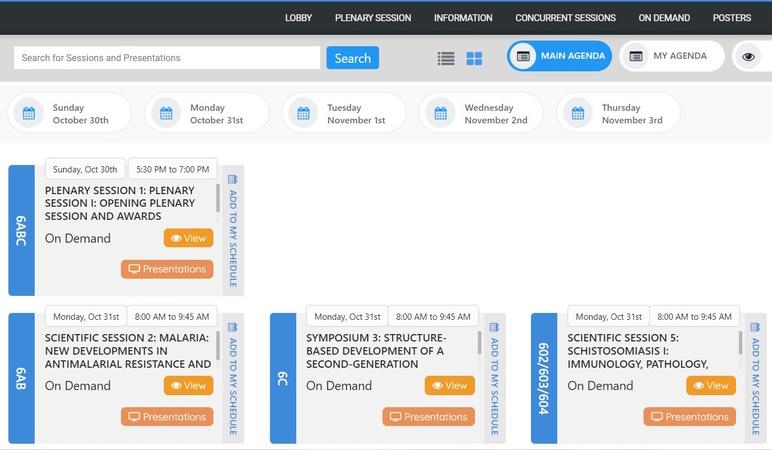Add Symposium 3 to my schedule
The image size is (772, 450).
(494, 378)
